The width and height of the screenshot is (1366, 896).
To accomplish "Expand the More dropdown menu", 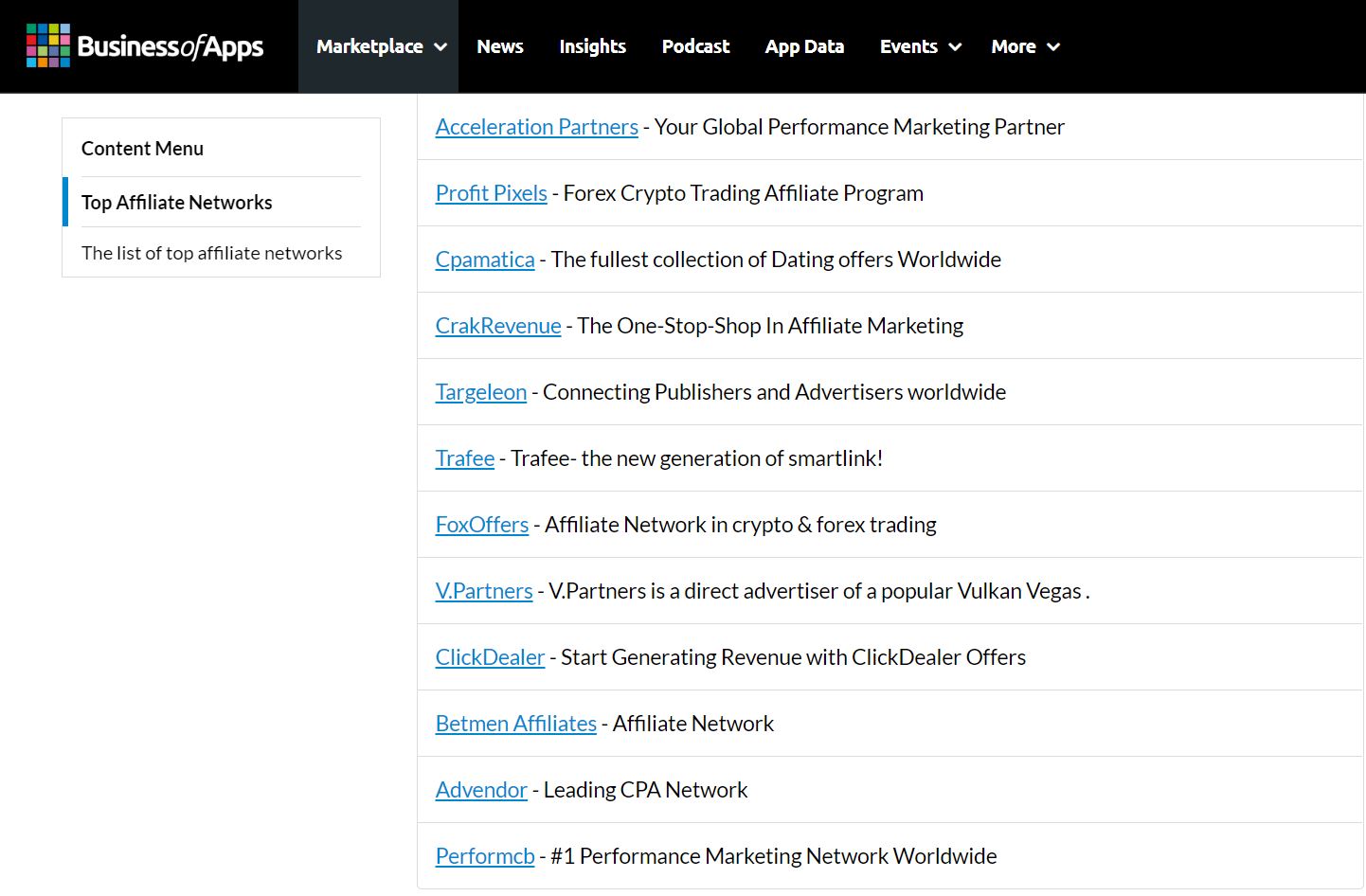I will click(x=1025, y=46).
